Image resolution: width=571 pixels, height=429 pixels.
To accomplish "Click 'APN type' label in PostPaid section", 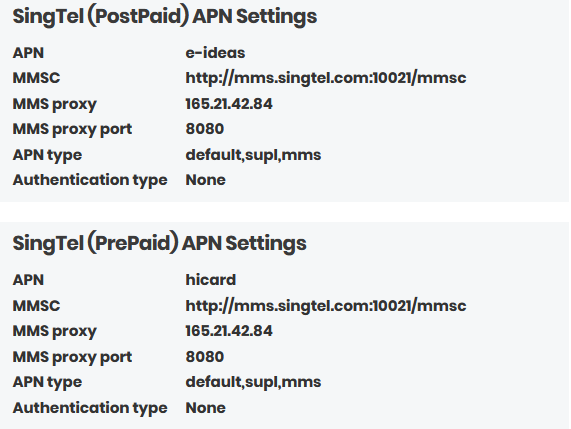I will (47, 156).
